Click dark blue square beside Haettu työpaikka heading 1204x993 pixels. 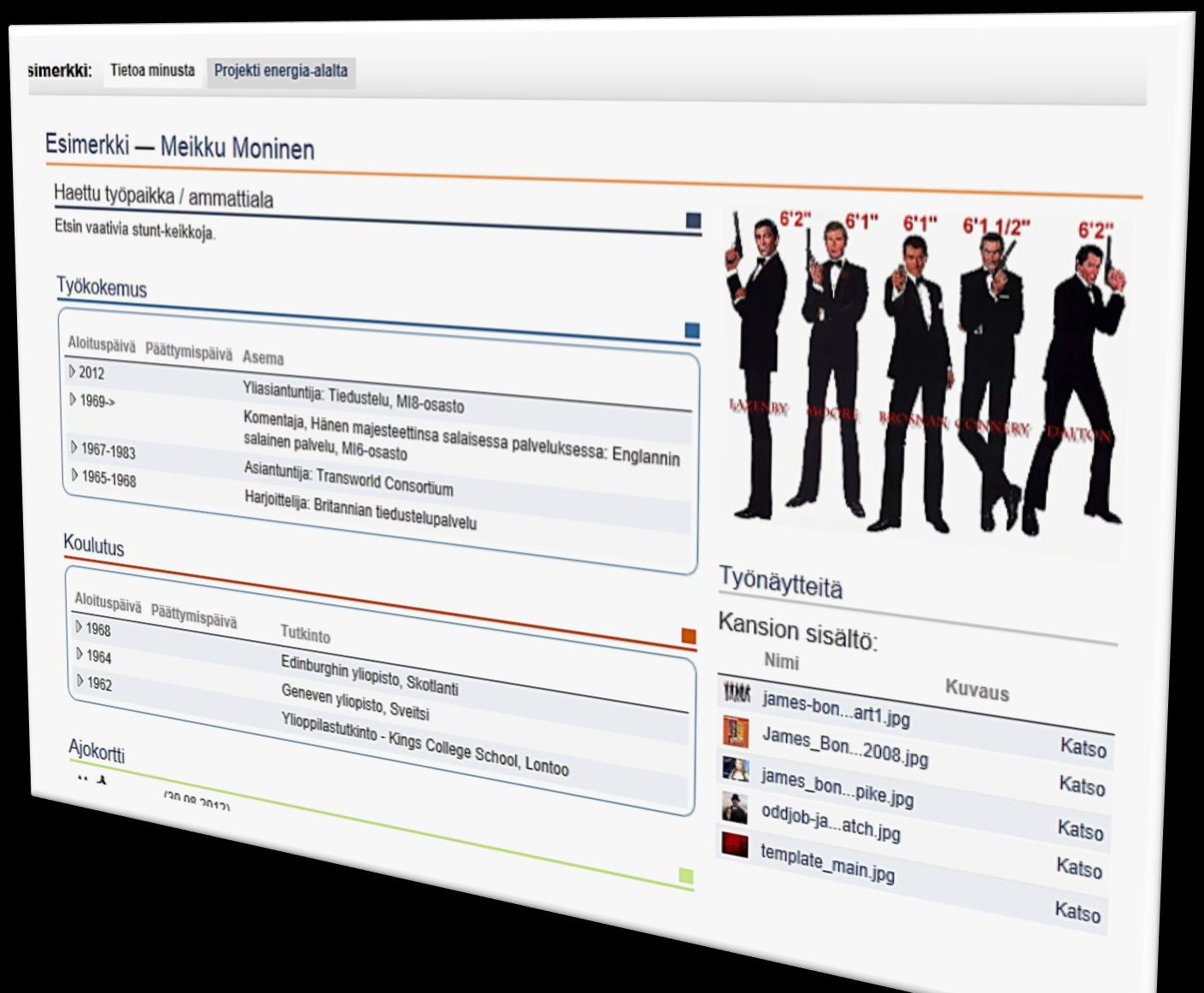coord(693,221)
